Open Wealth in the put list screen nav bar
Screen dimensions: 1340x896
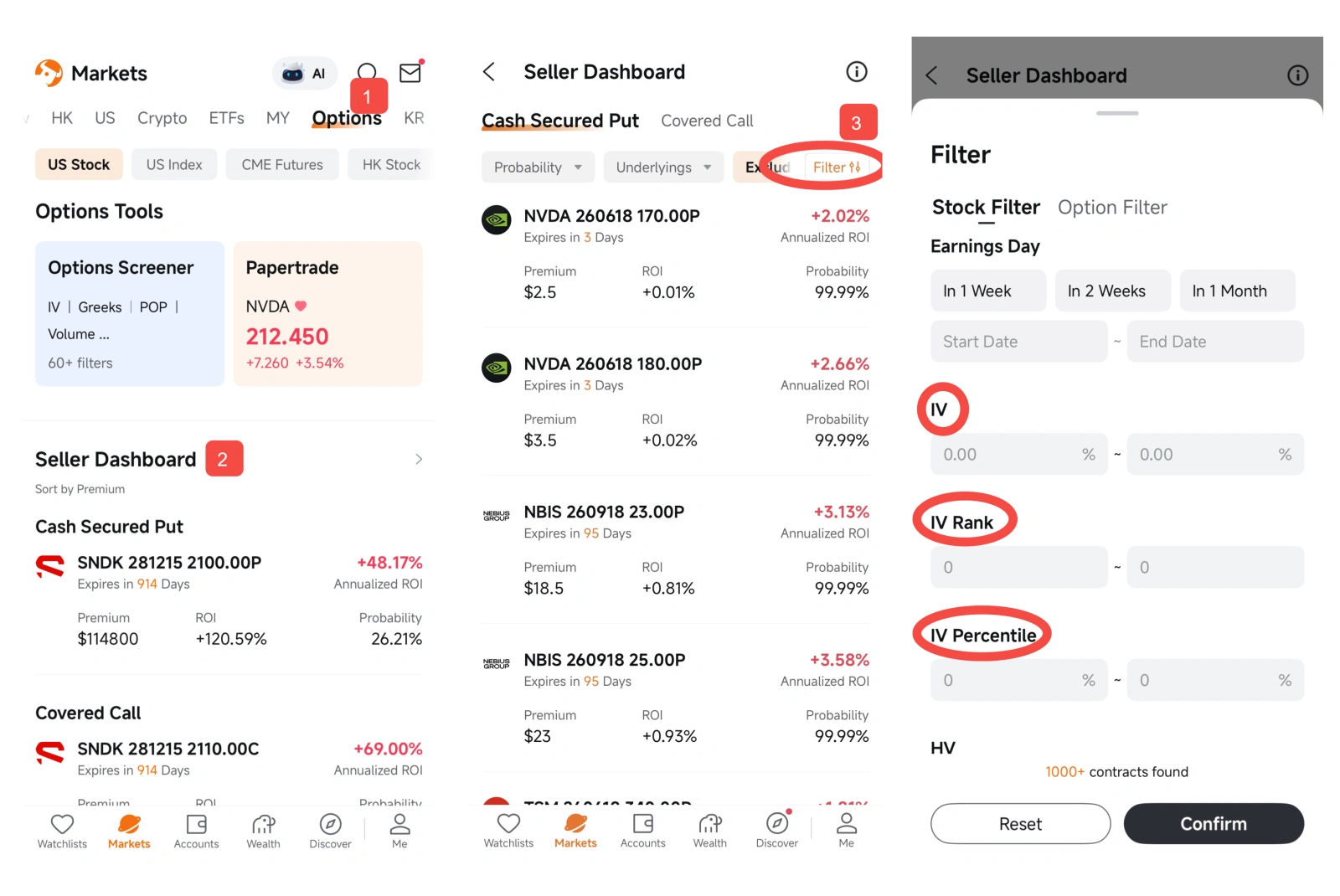(709, 831)
